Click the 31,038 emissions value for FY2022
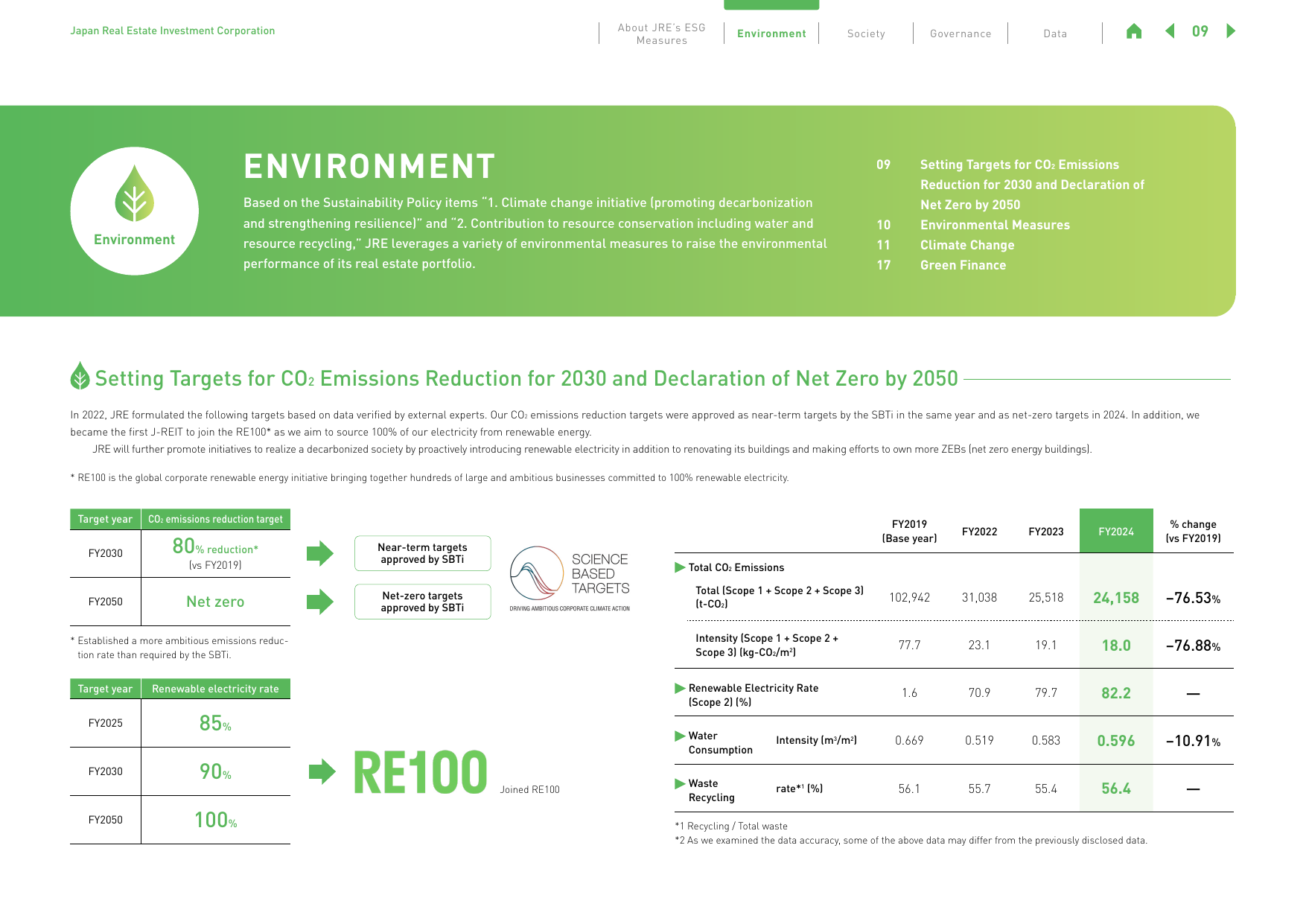 (x=979, y=597)
